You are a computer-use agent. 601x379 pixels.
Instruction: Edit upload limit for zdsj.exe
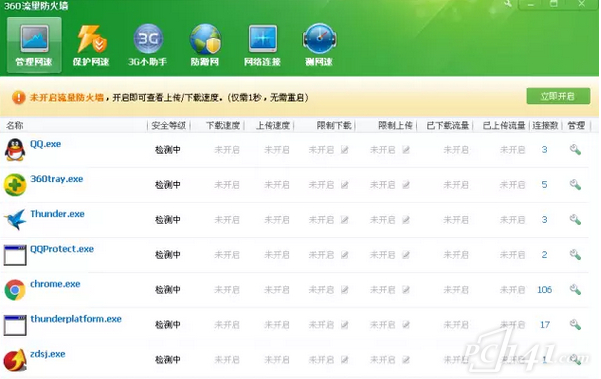tap(406, 360)
